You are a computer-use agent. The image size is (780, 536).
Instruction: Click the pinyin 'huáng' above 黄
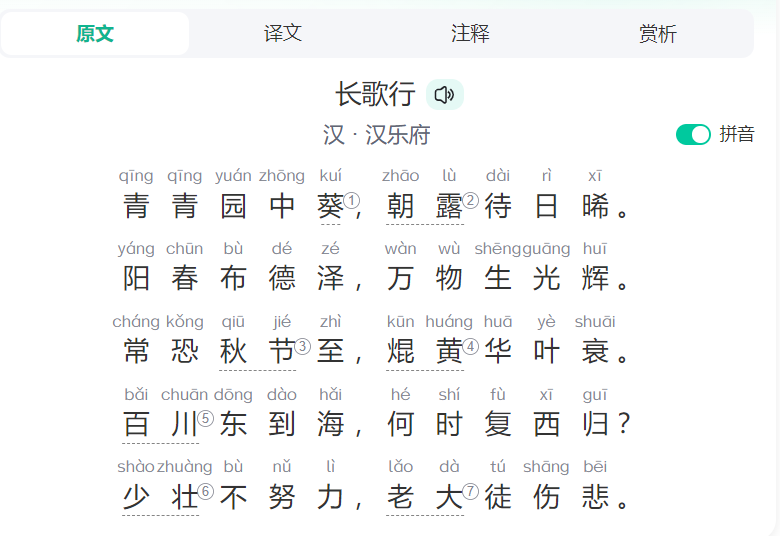(x=449, y=322)
